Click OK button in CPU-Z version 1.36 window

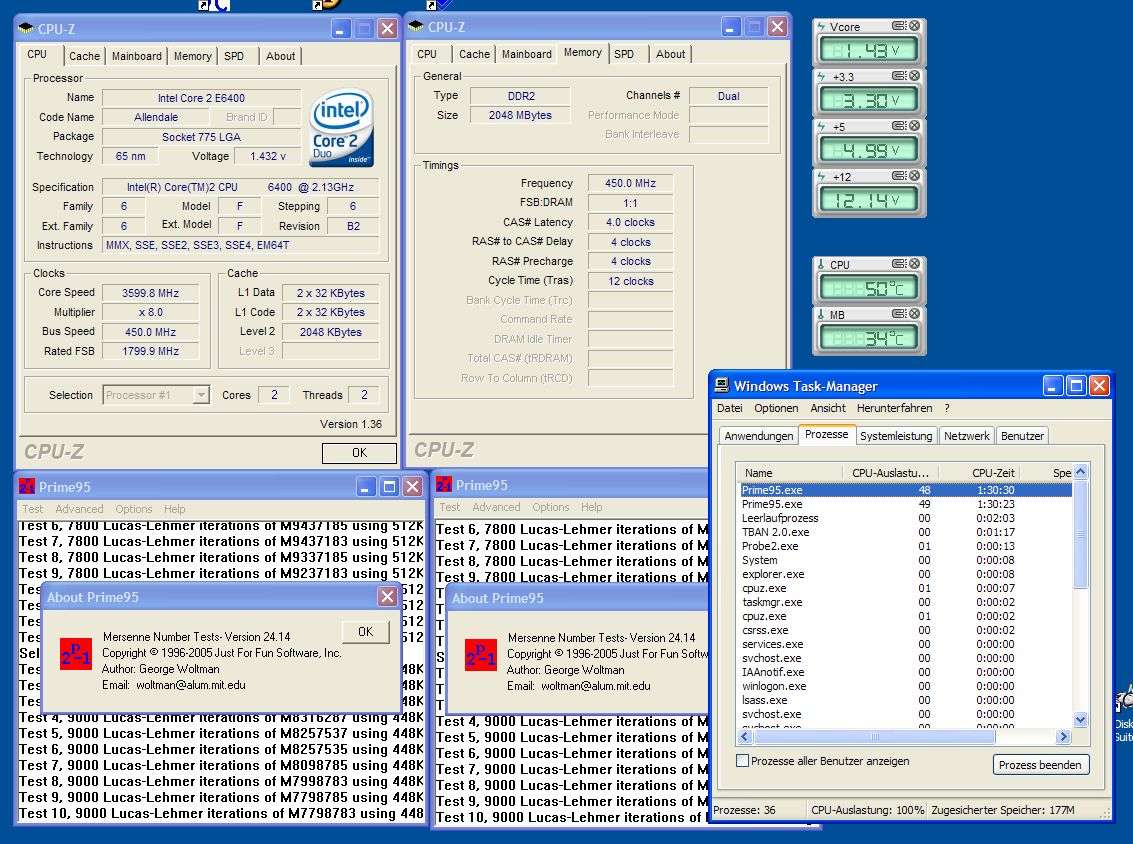pos(359,453)
